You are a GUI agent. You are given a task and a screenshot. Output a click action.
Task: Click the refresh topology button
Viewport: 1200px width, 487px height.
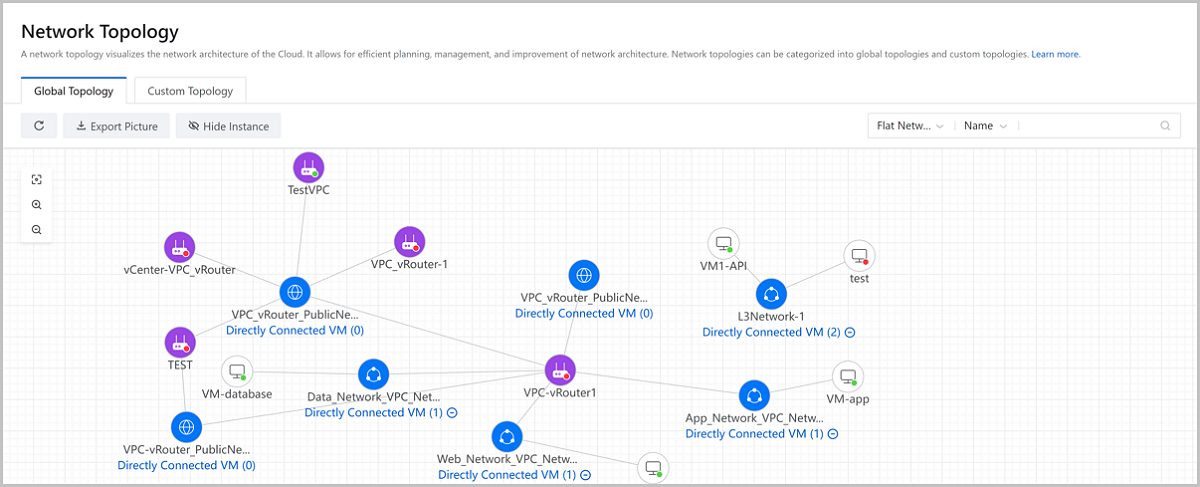coord(39,126)
